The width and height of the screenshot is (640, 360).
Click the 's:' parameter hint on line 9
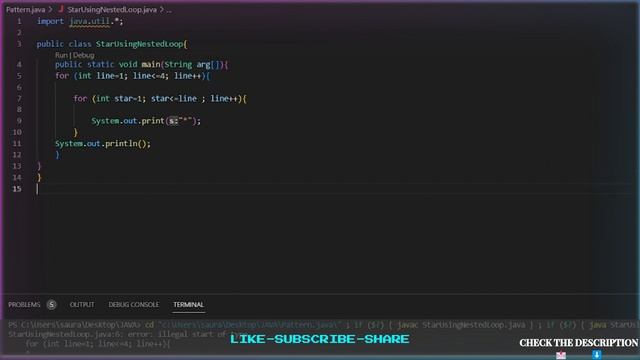click(173, 121)
